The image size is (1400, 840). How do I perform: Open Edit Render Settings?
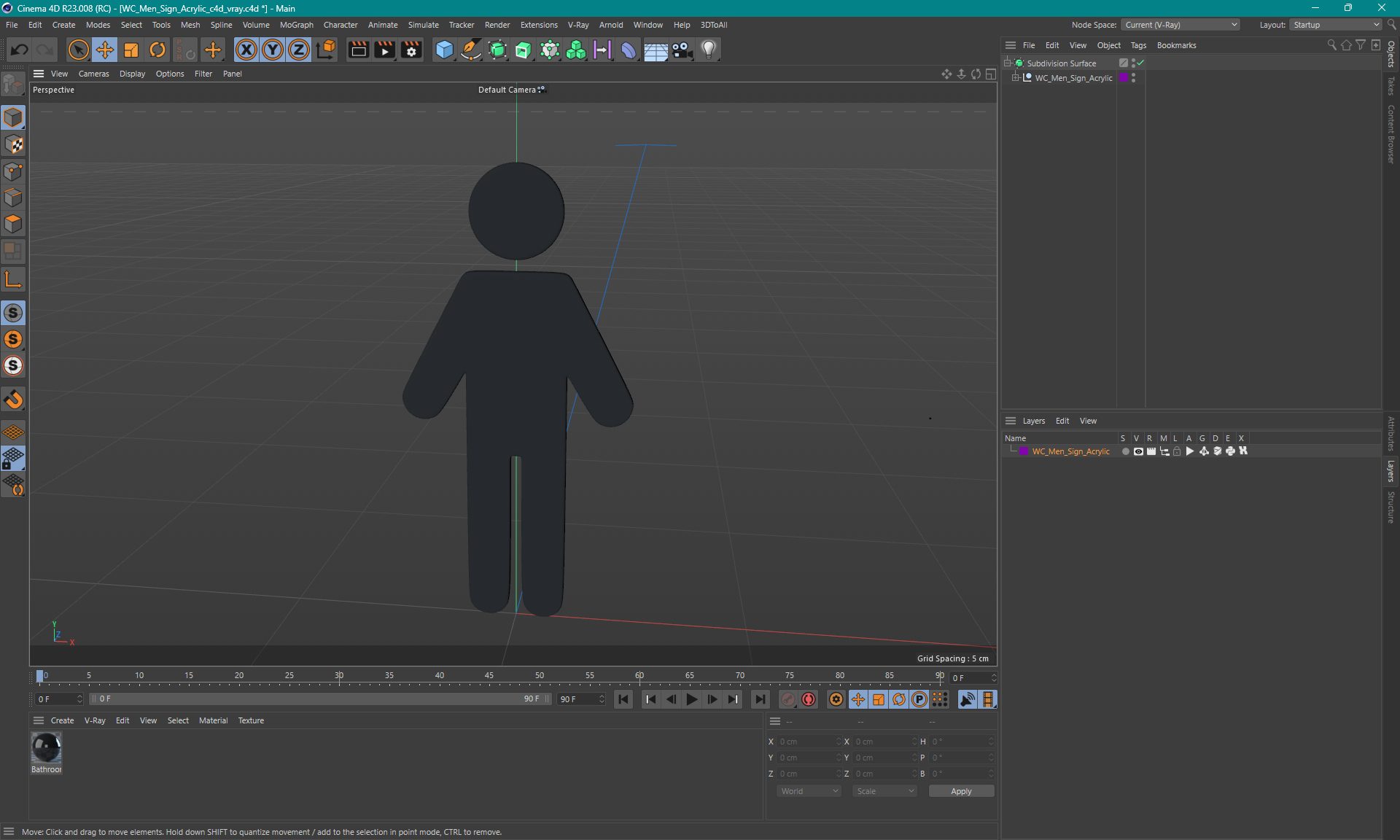411,50
